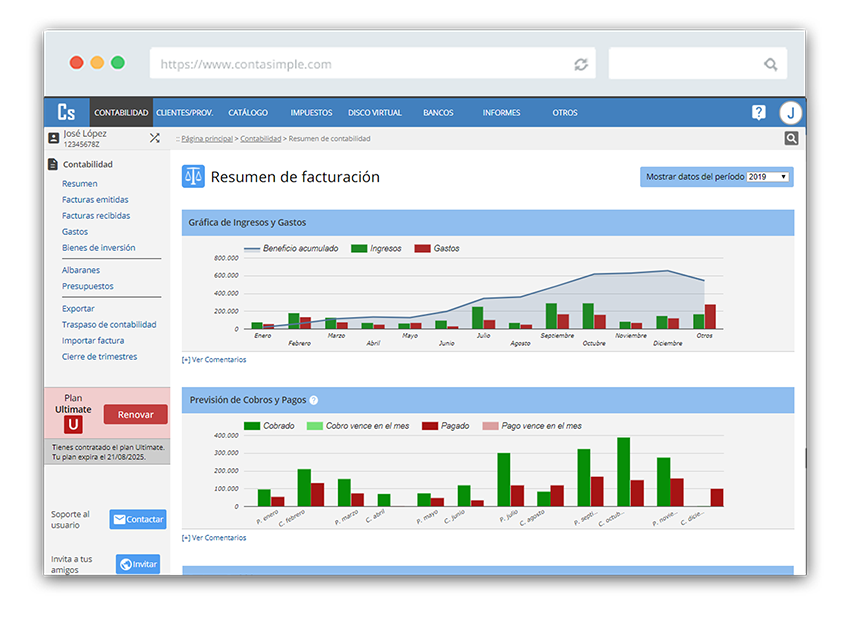Open the help question mark icon
The width and height of the screenshot is (850, 624).
pos(759,112)
